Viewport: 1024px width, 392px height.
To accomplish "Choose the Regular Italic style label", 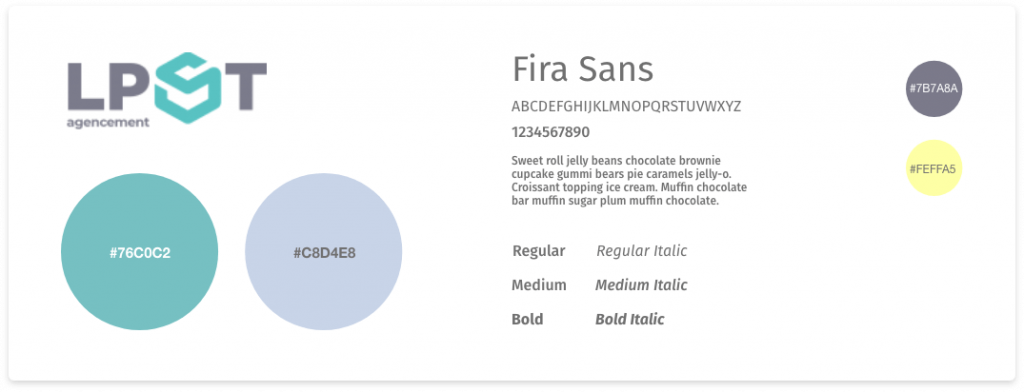I will pos(641,251).
